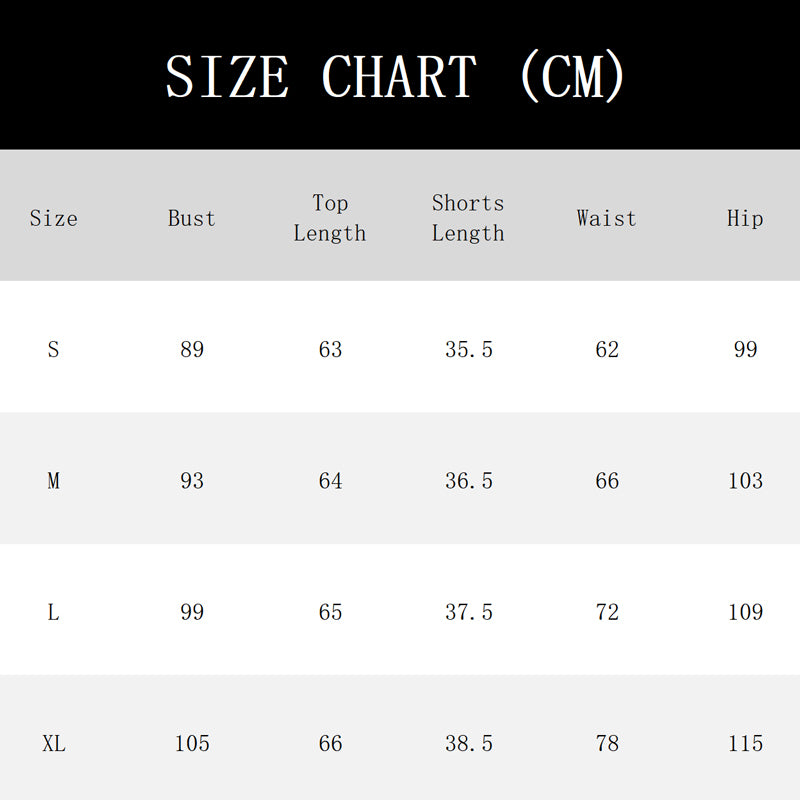Select the Bust column header
800x800 pixels.
tap(192, 218)
